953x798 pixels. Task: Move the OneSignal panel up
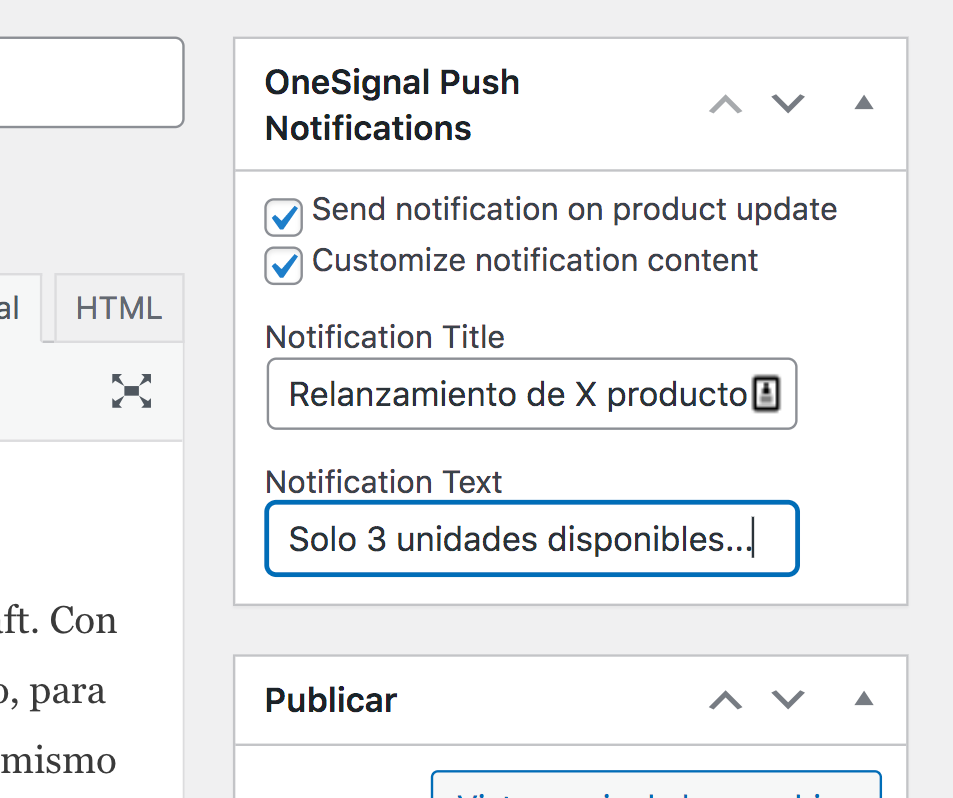pos(725,103)
